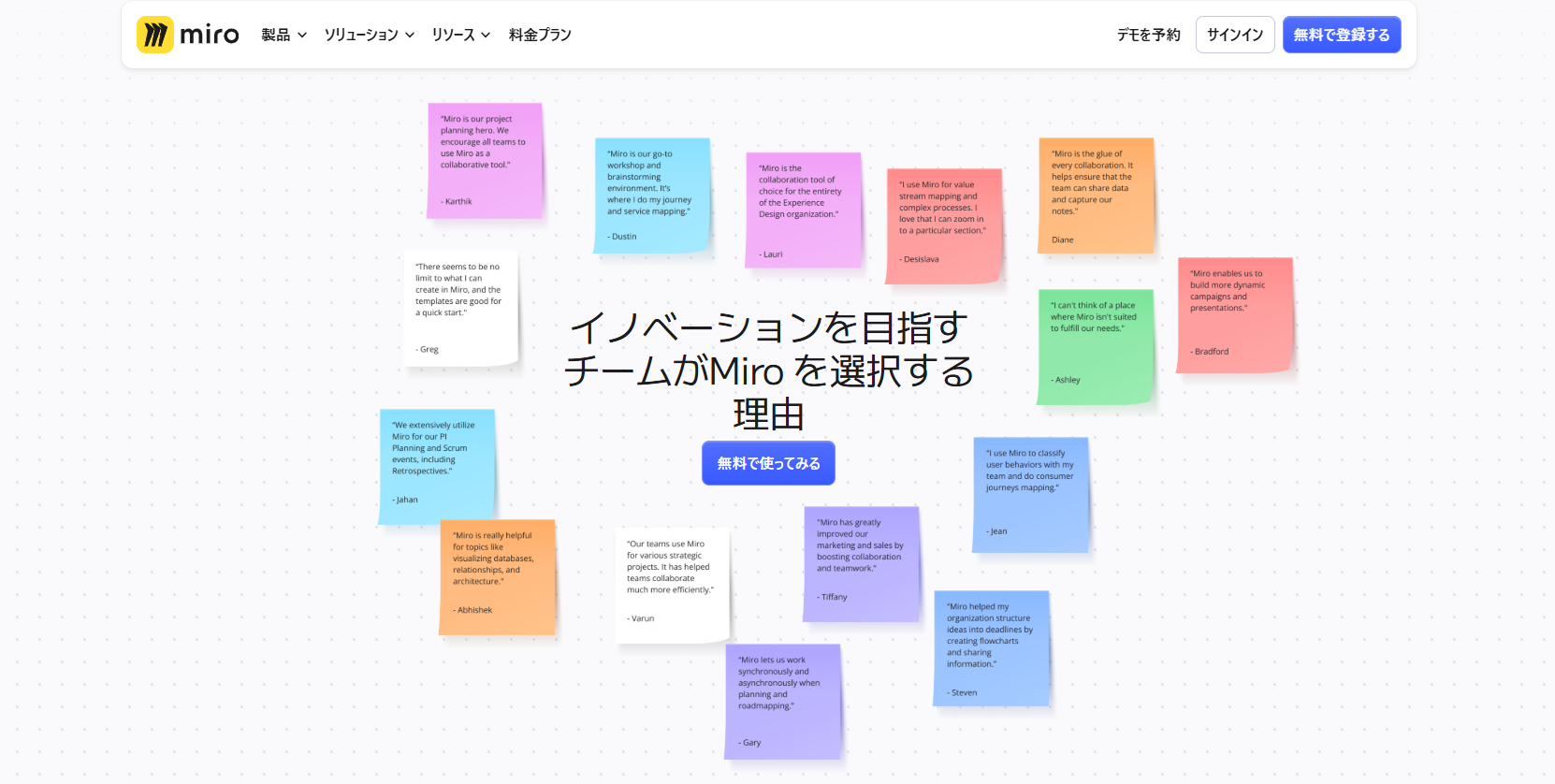Select Gary's purple sticky note
The height and width of the screenshot is (784, 1555).
tap(782, 702)
